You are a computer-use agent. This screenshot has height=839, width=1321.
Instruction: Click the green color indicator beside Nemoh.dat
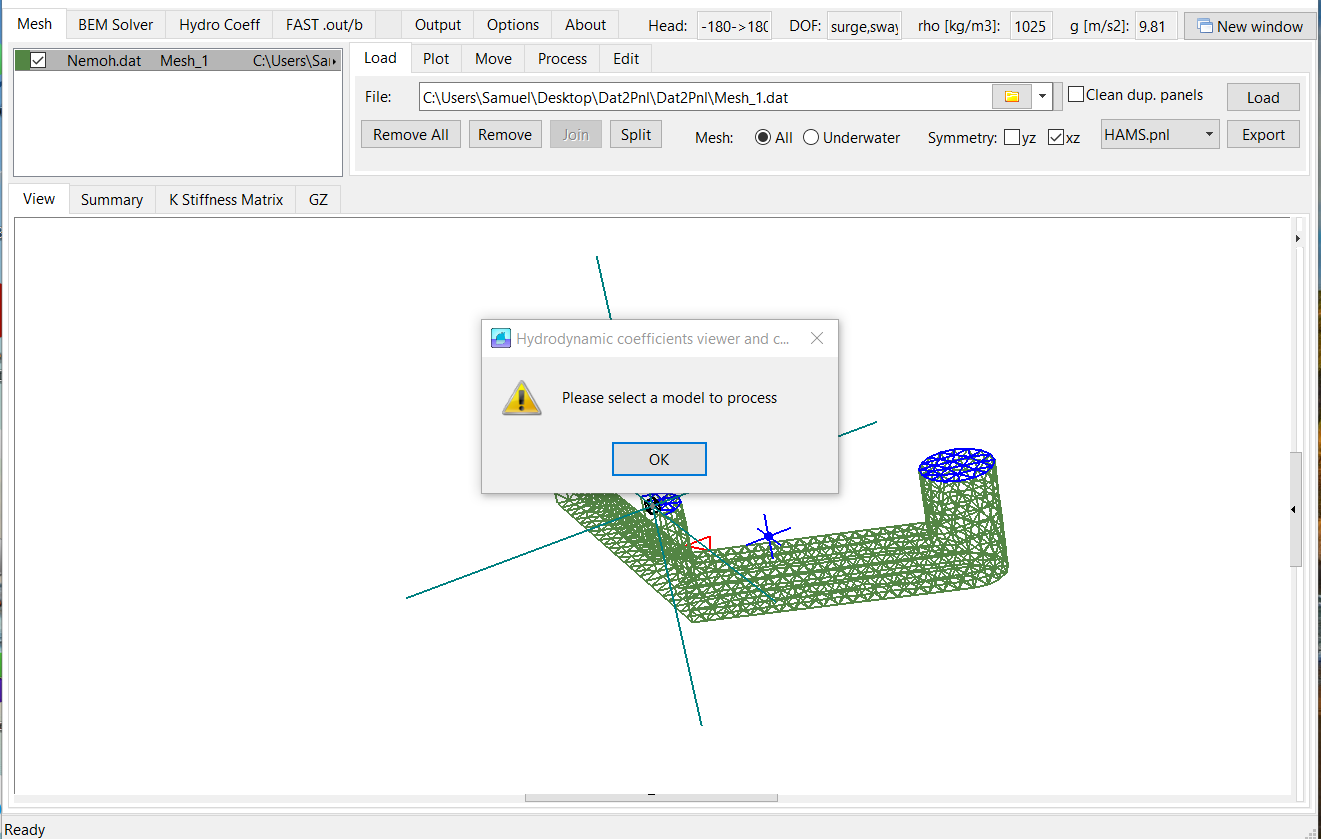(22, 60)
